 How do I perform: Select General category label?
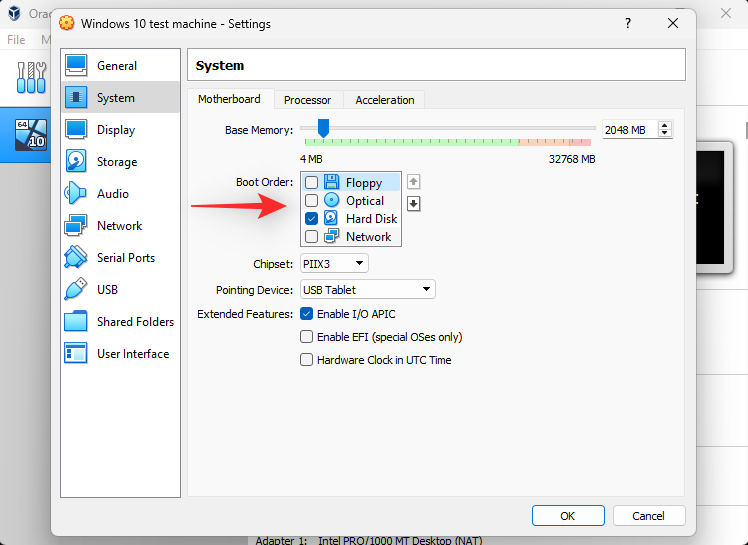pos(117,65)
